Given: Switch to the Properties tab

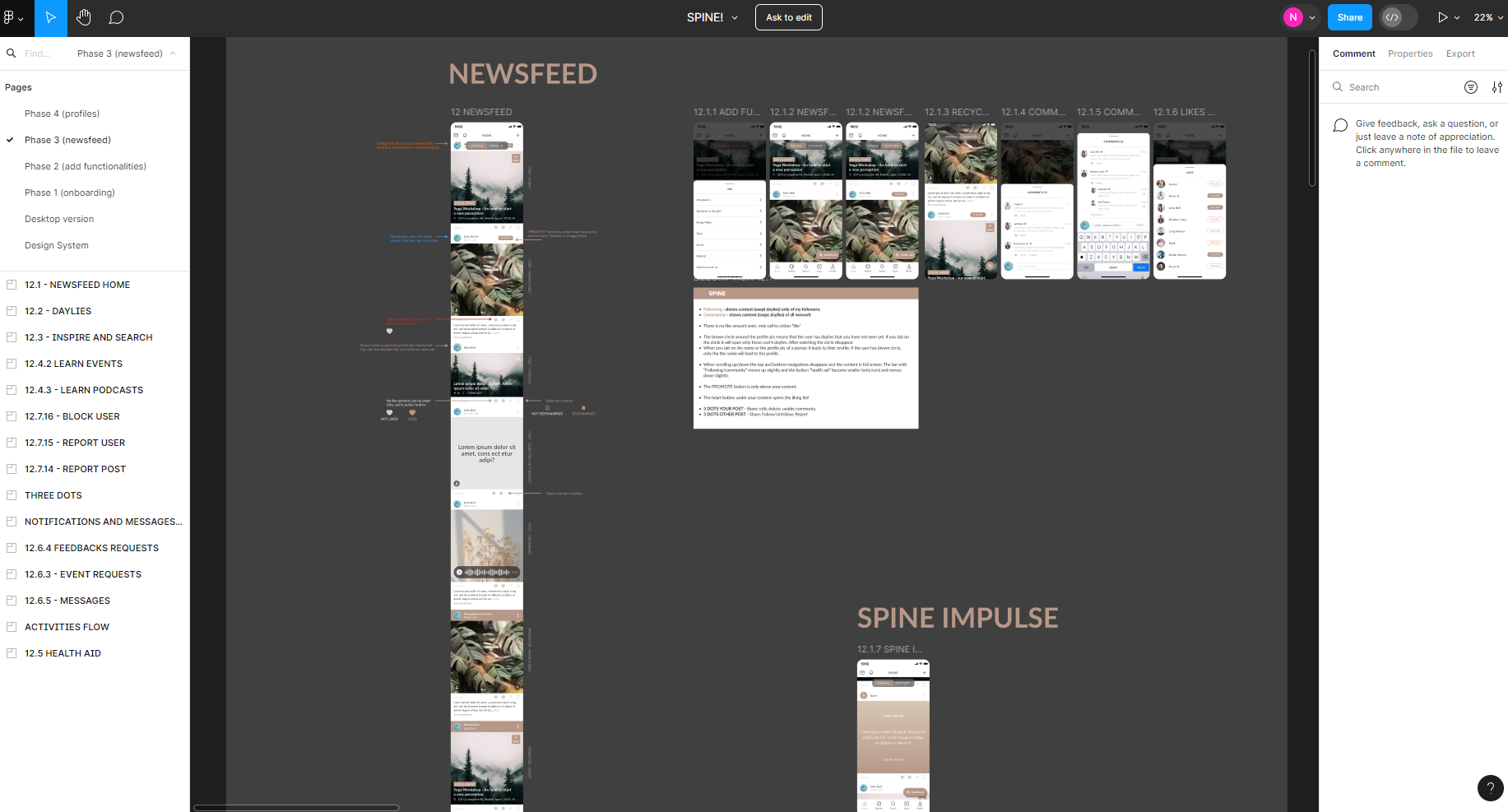Looking at the screenshot, I should point(1410,53).
